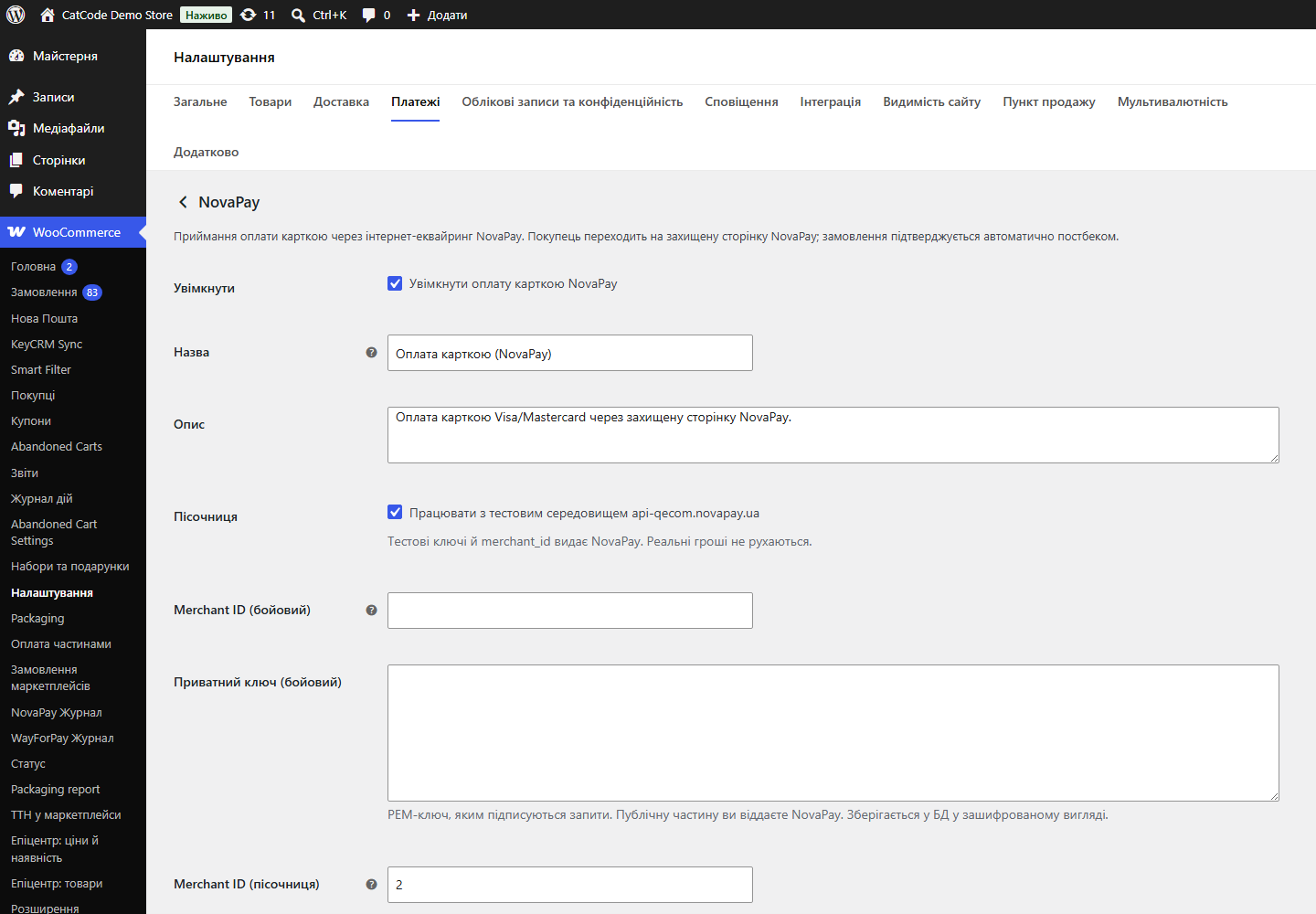The image size is (1316, 914).
Task: Show help tooltip for Merchant ID (бойовий)
Action: pos(371,610)
